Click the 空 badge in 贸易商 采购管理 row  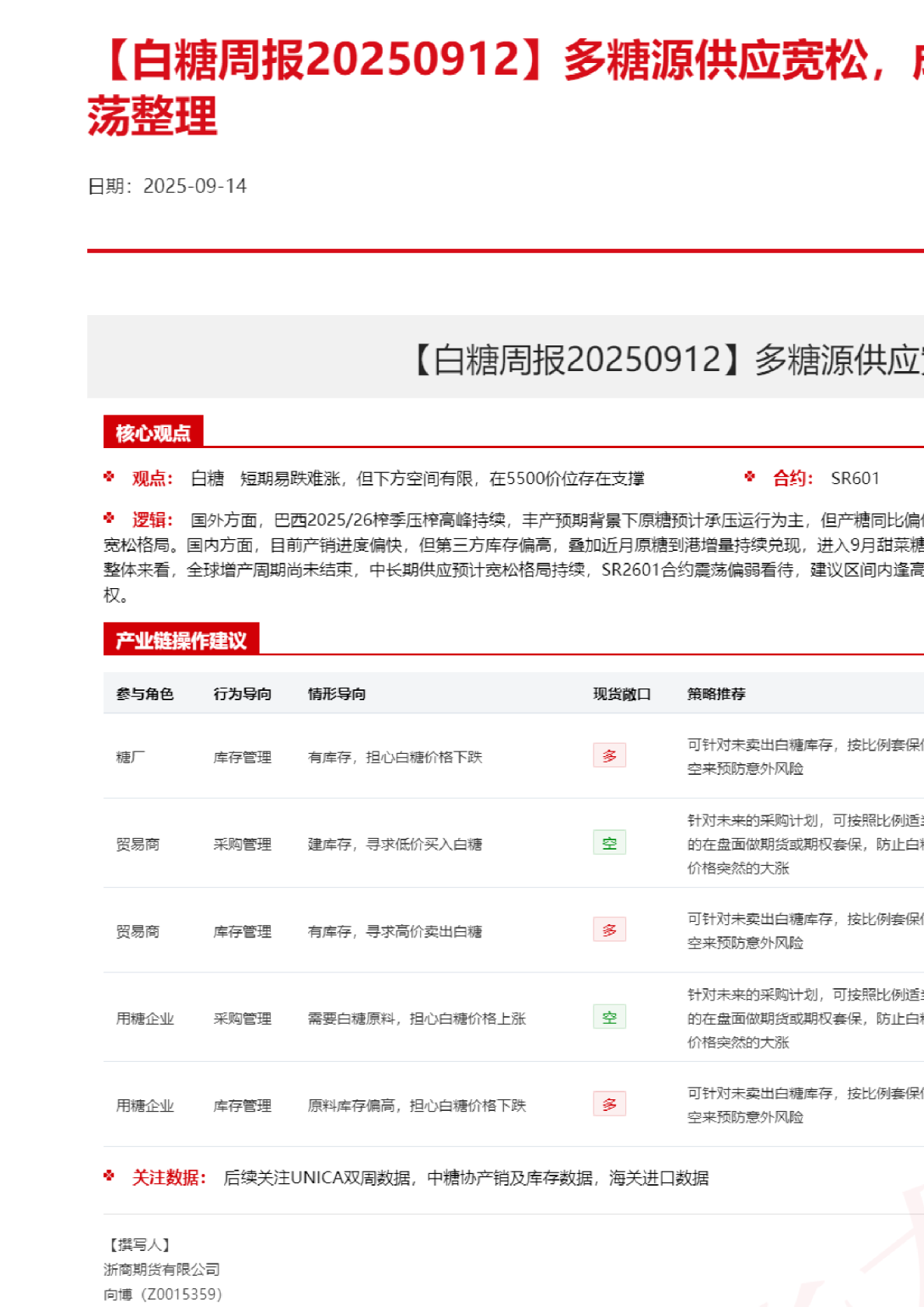click(609, 843)
